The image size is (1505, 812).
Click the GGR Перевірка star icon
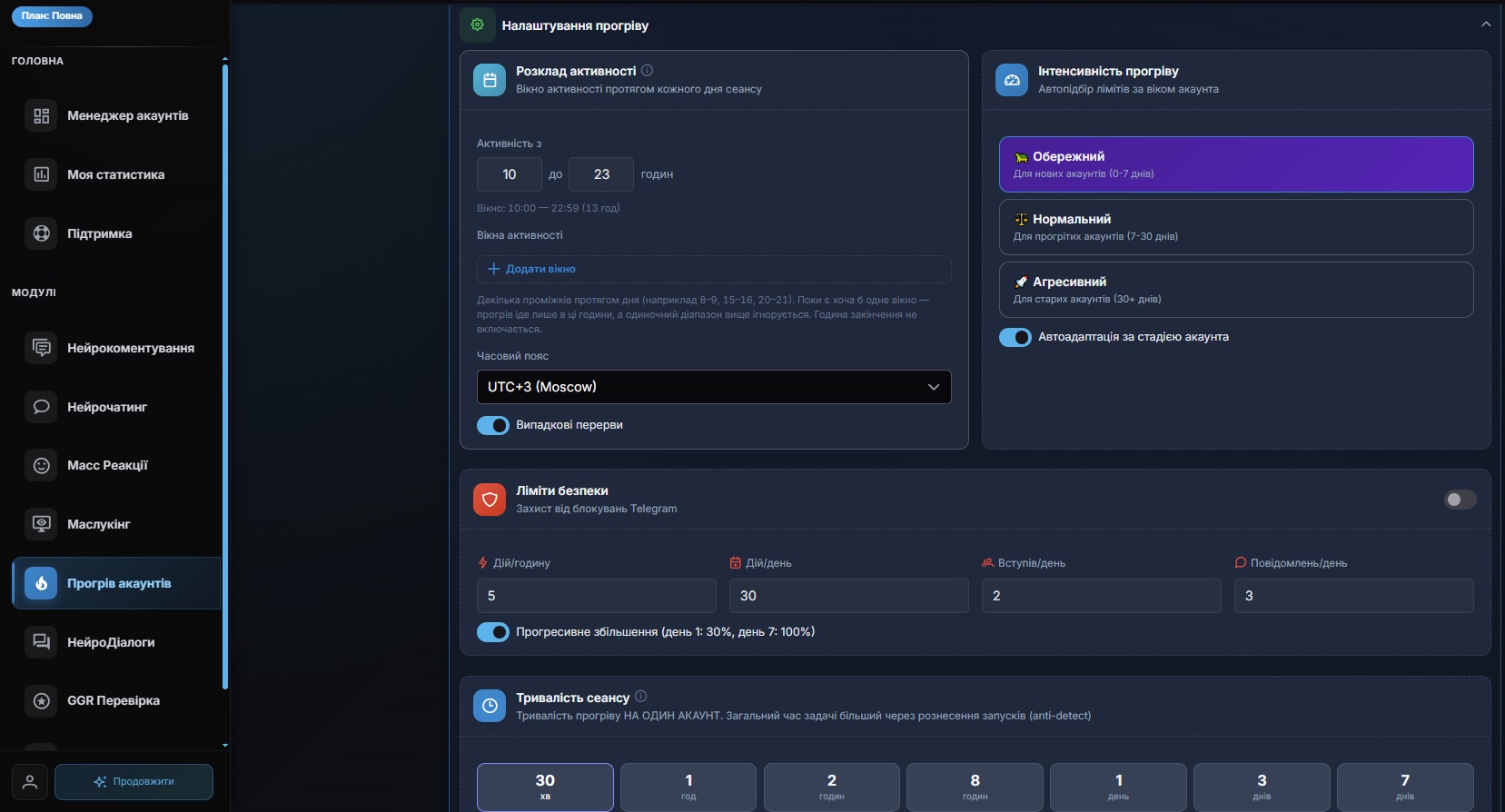(41, 700)
